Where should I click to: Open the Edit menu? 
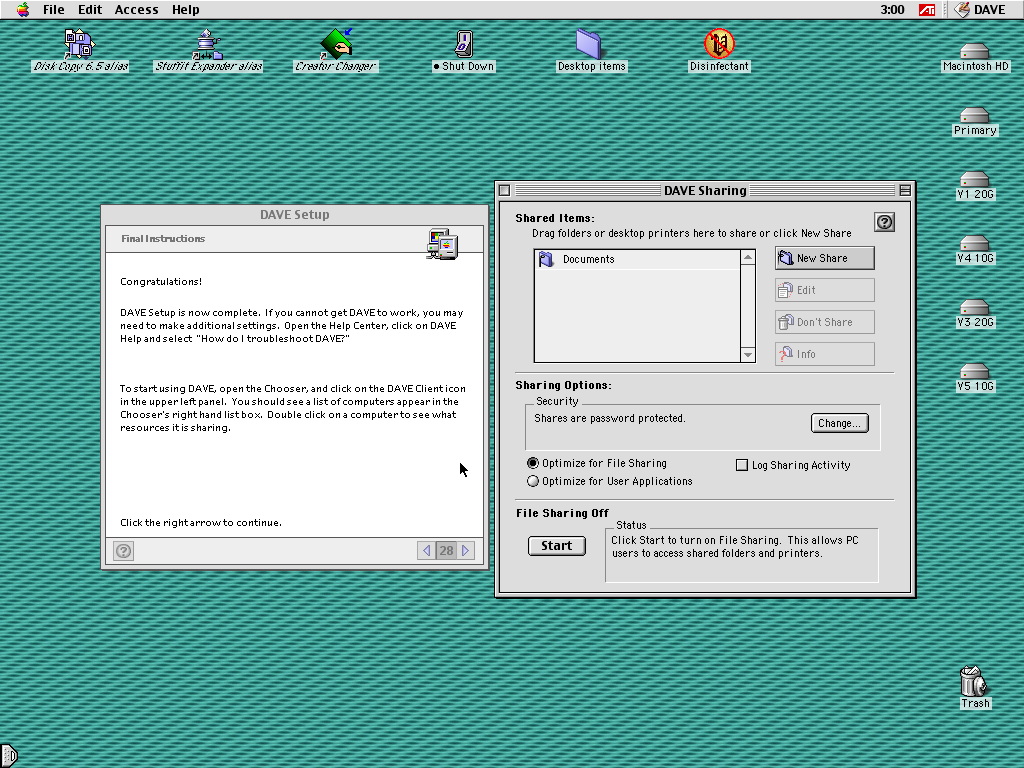coord(90,10)
